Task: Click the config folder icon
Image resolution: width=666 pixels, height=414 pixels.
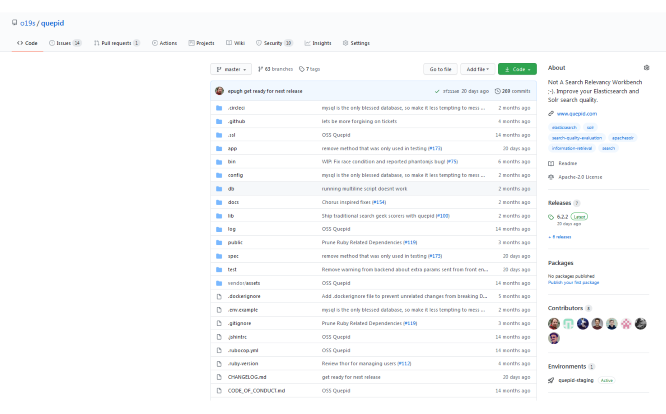Action: pyautogui.click(x=219, y=175)
